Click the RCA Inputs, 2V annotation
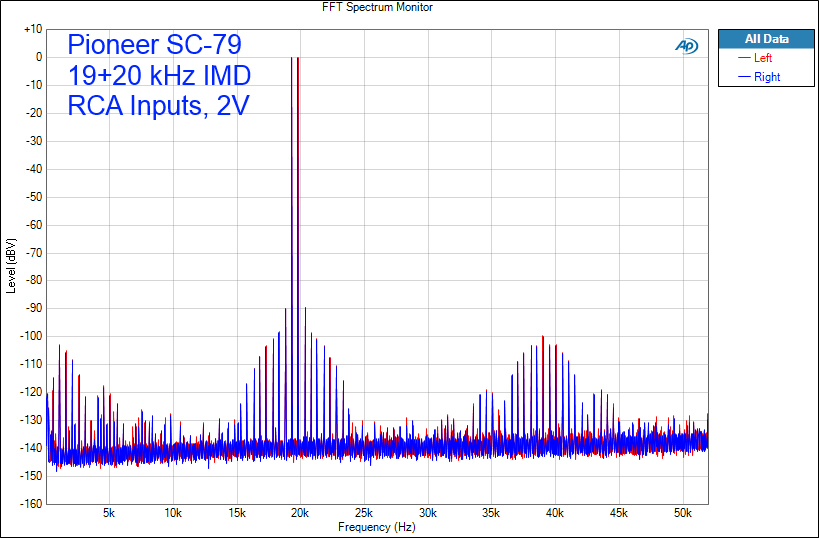Screen dimensions: 819x538 coord(158,105)
